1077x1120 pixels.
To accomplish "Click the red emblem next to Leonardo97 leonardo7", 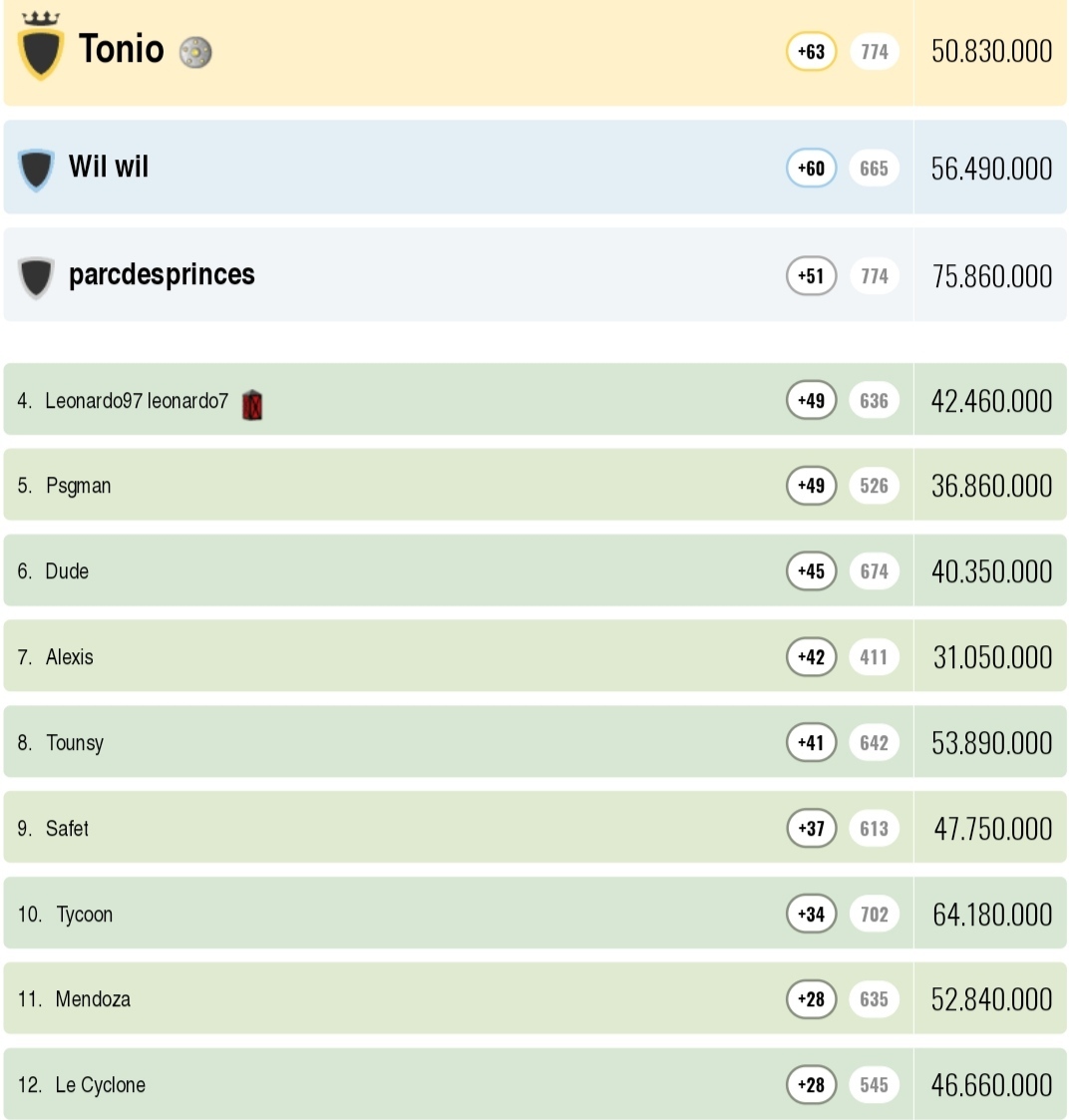I will pos(252,404).
